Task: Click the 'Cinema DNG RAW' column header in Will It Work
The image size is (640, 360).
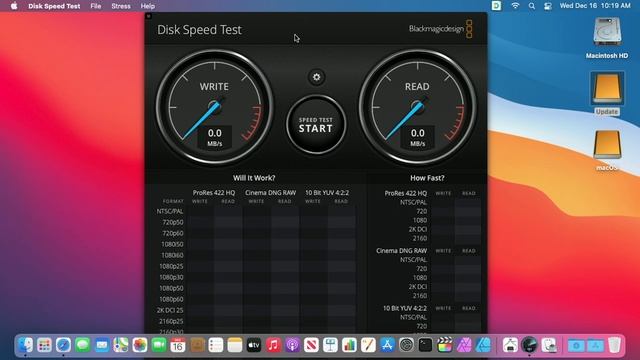Action: (270, 193)
